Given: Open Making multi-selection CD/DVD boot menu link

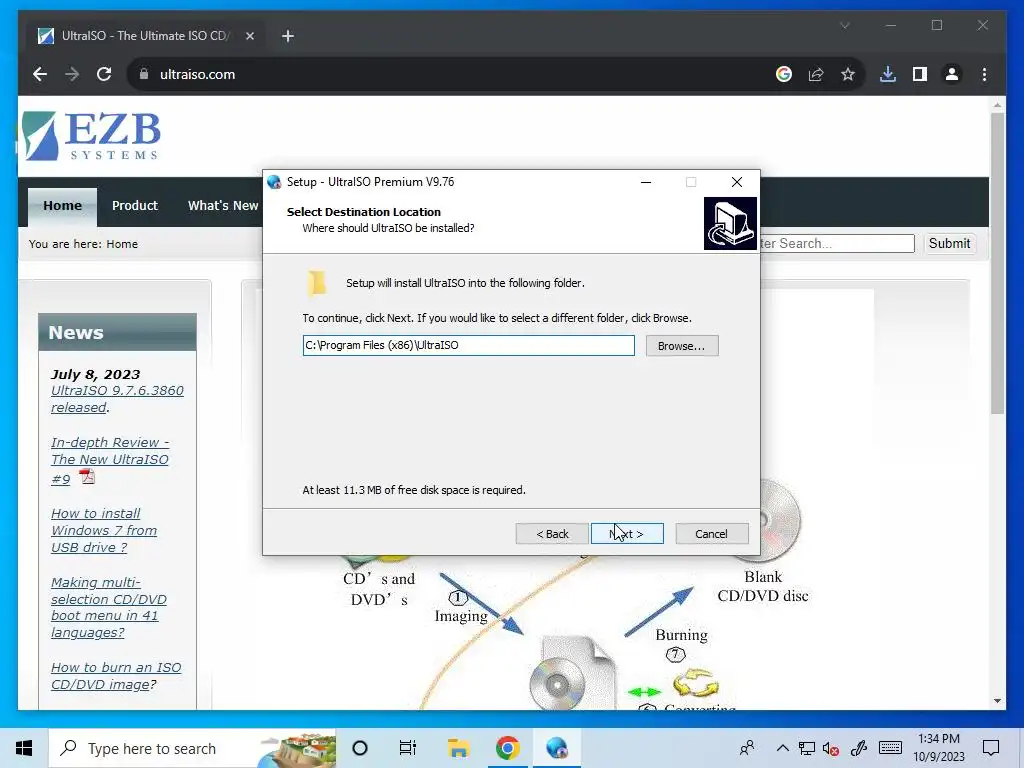Looking at the screenshot, I should pyautogui.click(x=109, y=607).
